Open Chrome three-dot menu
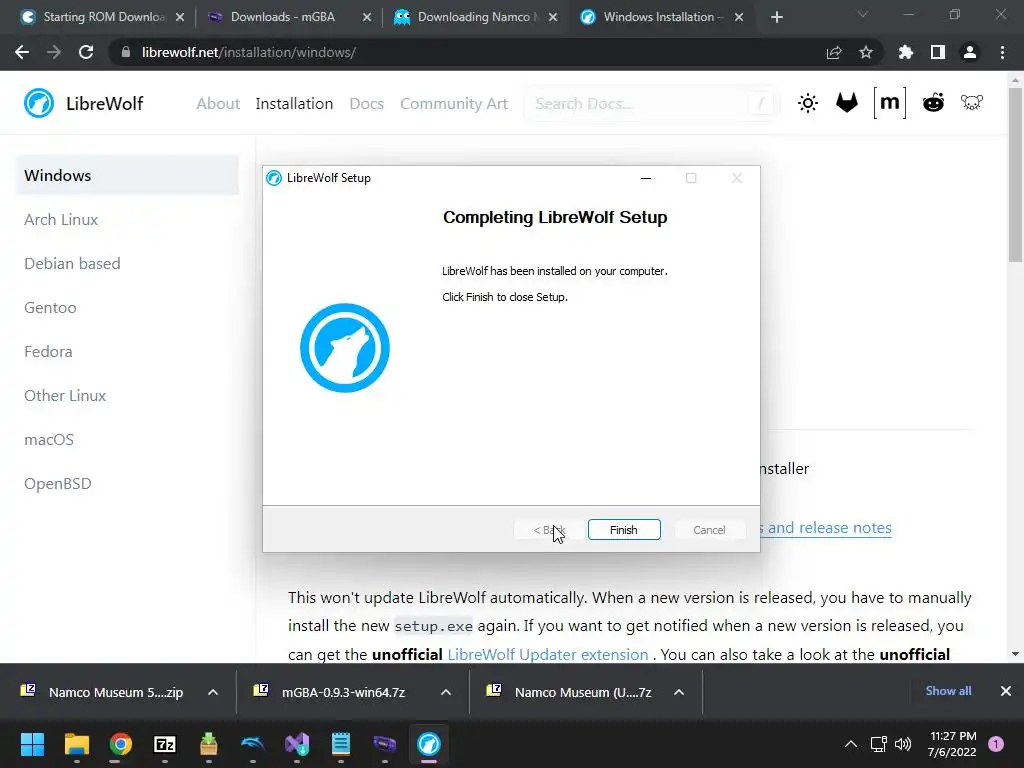This screenshot has height=768, width=1024. tap(1002, 52)
